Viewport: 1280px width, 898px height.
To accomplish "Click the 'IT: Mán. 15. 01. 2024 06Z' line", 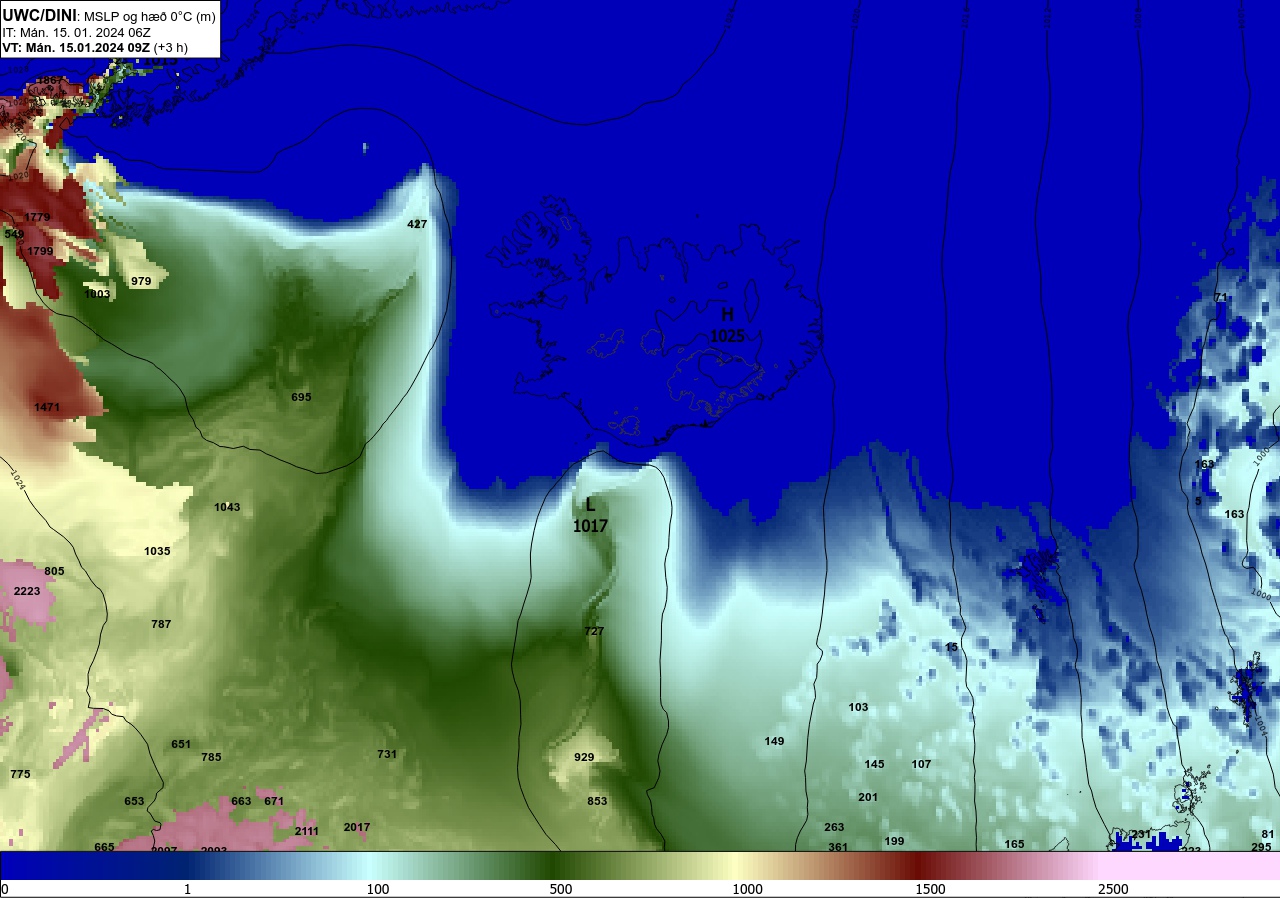I will pos(77,32).
